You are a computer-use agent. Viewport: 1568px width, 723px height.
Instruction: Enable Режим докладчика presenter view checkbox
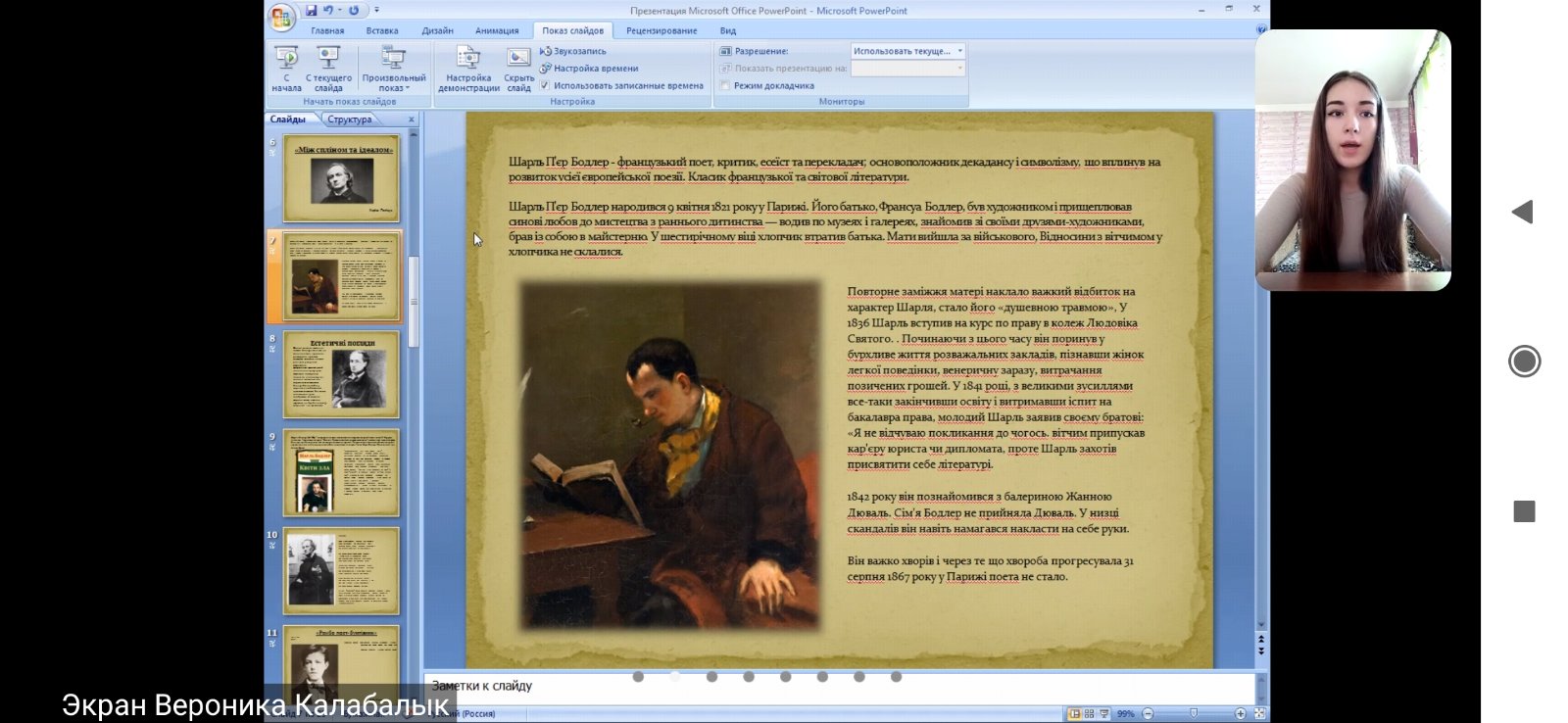(725, 86)
